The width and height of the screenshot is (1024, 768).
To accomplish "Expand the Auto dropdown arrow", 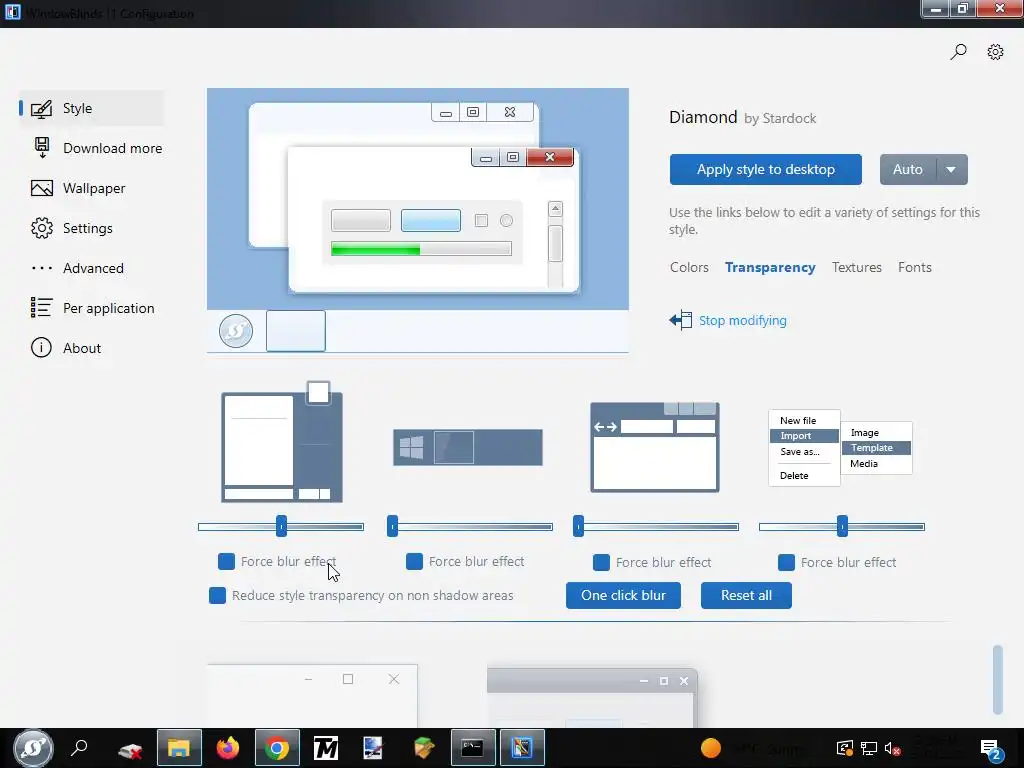I will [952, 170].
